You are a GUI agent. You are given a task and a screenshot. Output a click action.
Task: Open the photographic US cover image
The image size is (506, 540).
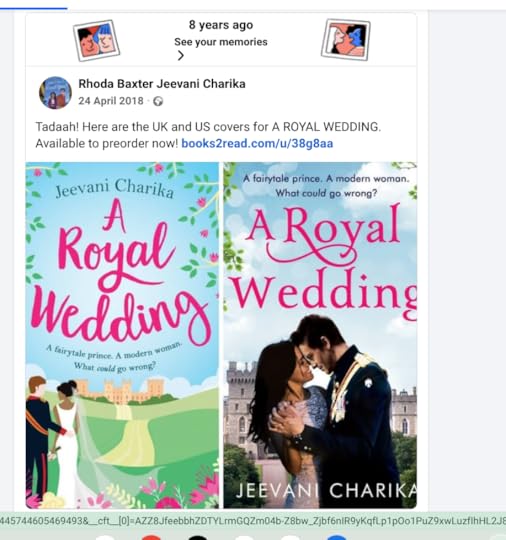(320, 335)
